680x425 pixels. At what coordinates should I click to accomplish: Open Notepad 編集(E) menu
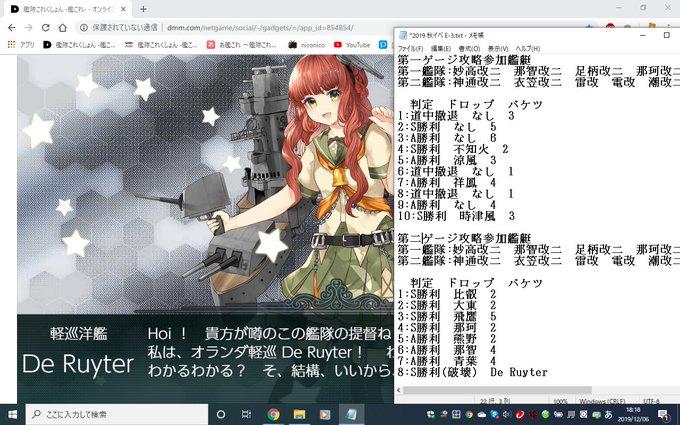(x=441, y=49)
